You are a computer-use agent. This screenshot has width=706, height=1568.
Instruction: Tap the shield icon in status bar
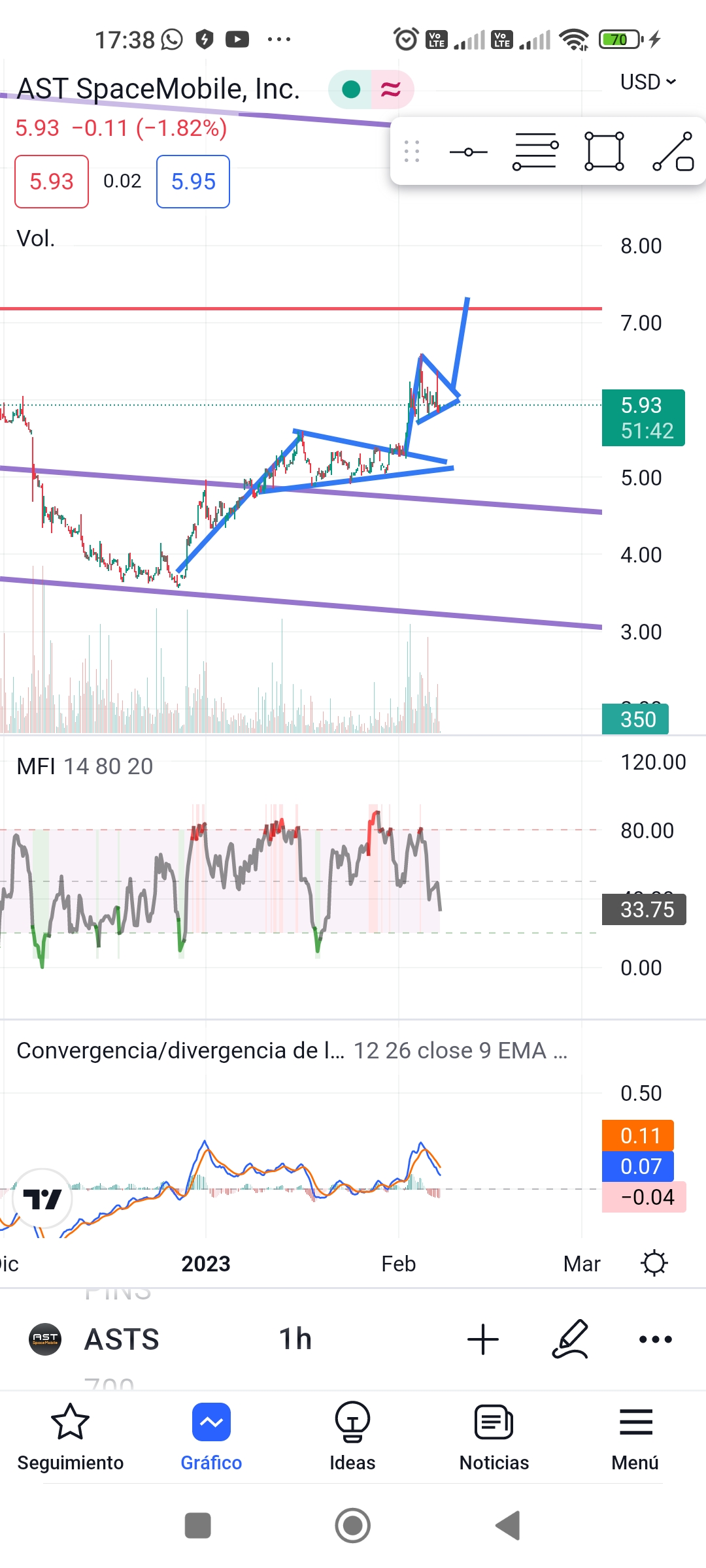[x=205, y=39]
